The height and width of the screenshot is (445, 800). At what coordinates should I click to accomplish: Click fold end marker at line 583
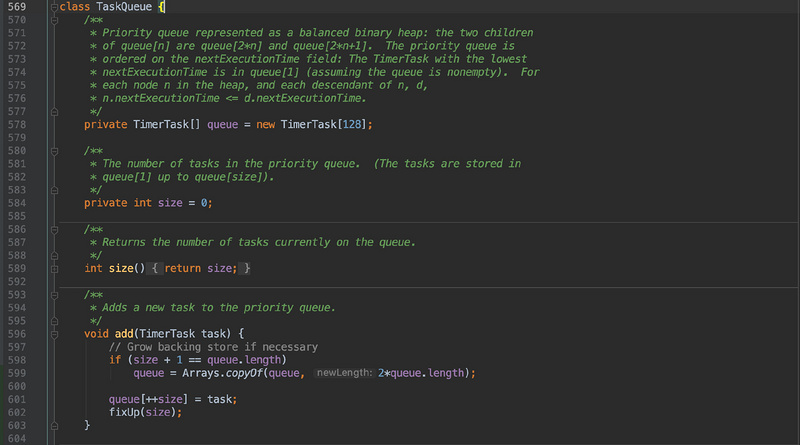tap(53, 189)
